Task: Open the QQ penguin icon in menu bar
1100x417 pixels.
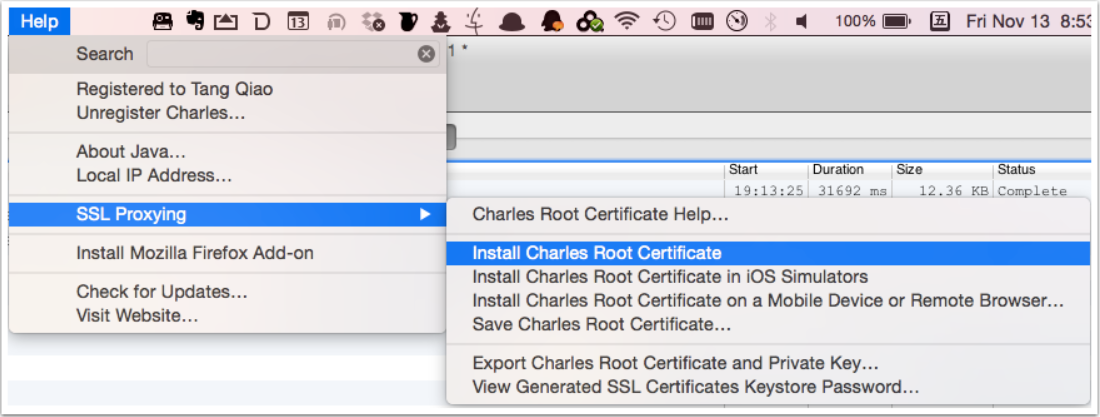Action: pos(552,22)
